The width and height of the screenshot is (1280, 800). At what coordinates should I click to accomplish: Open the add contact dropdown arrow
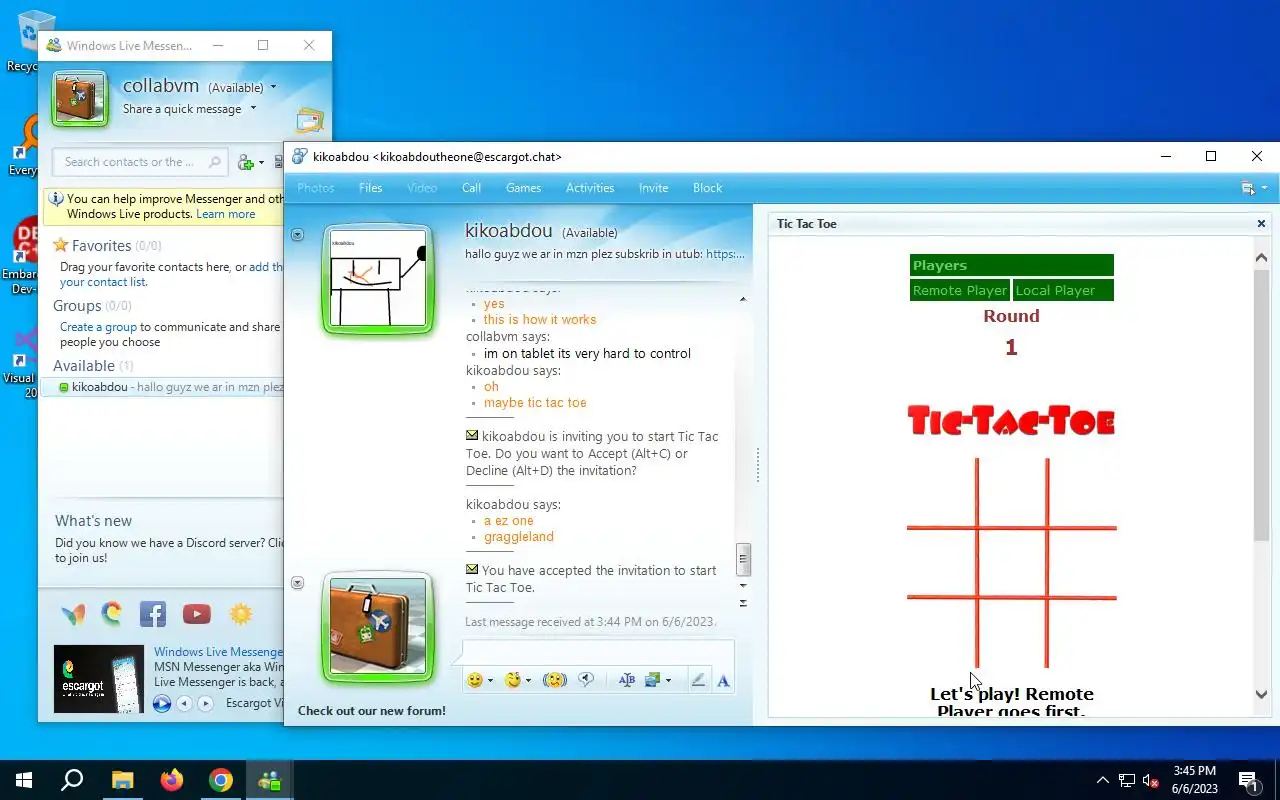pos(262,163)
